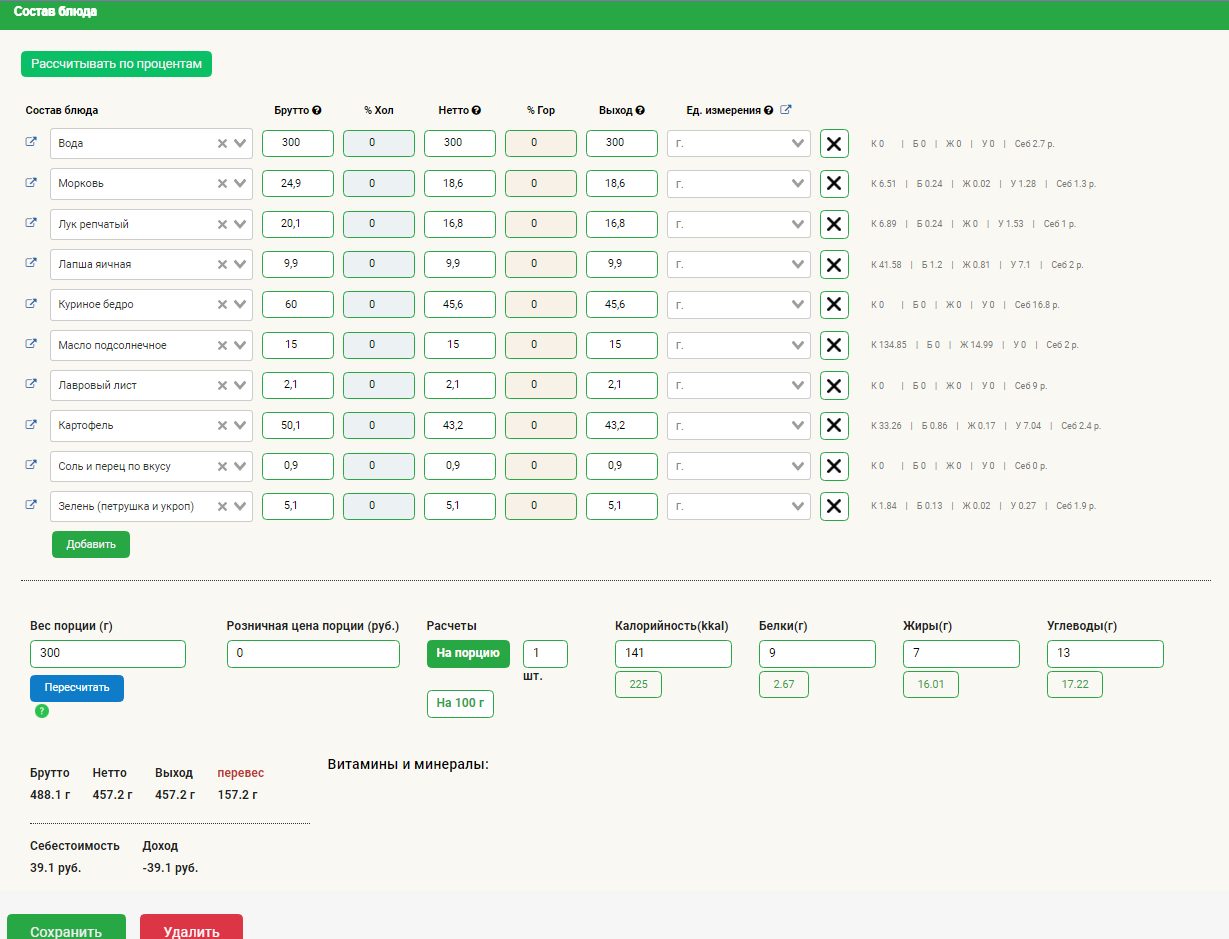Image resolution: width=1229 pixels, height=939 pixels.
Task: Delete the Морковь row with X button
Action: coord(834,184)
